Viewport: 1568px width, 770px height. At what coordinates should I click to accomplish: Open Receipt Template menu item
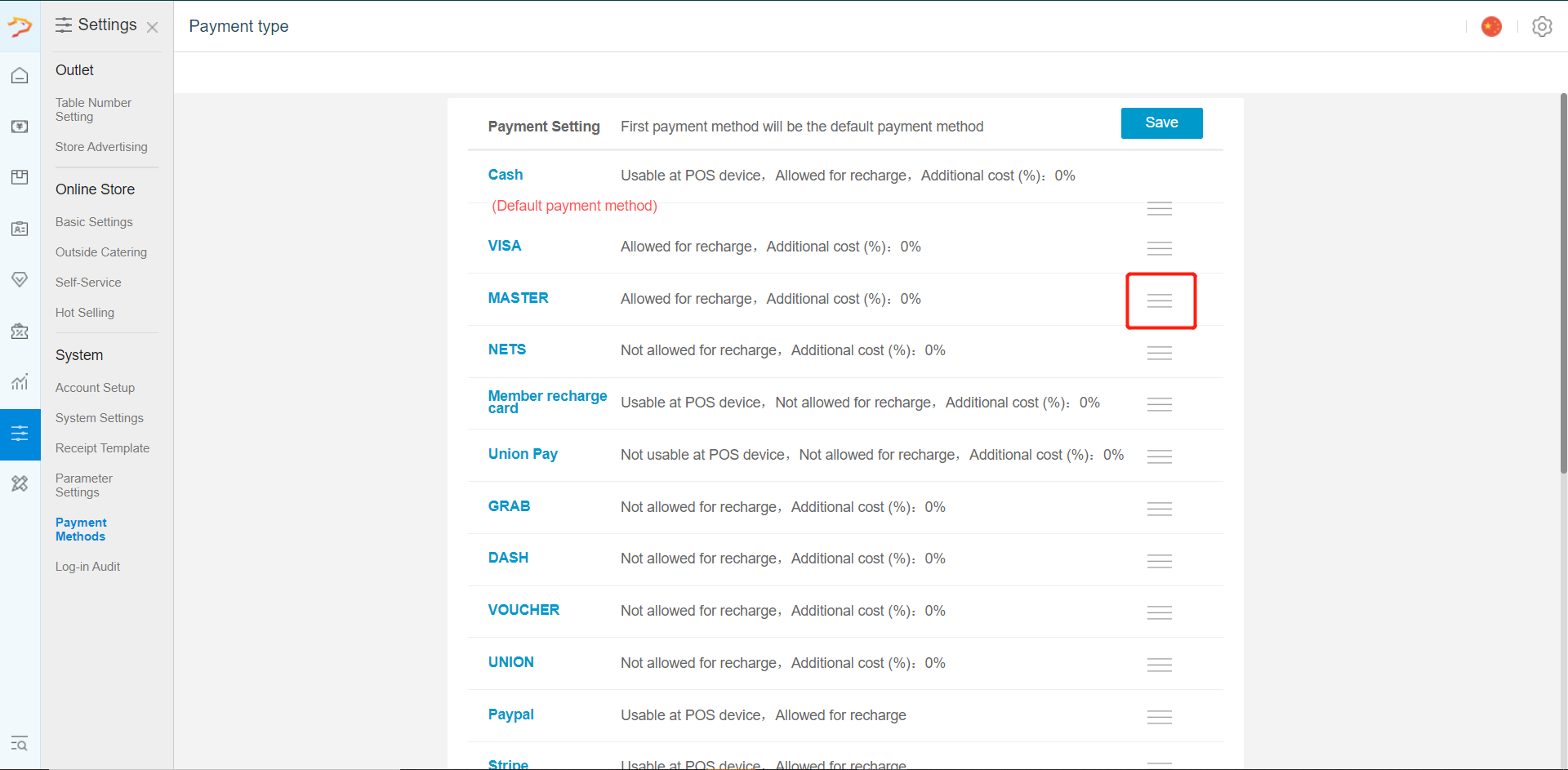pyautogui.click(x=102, y=448)
